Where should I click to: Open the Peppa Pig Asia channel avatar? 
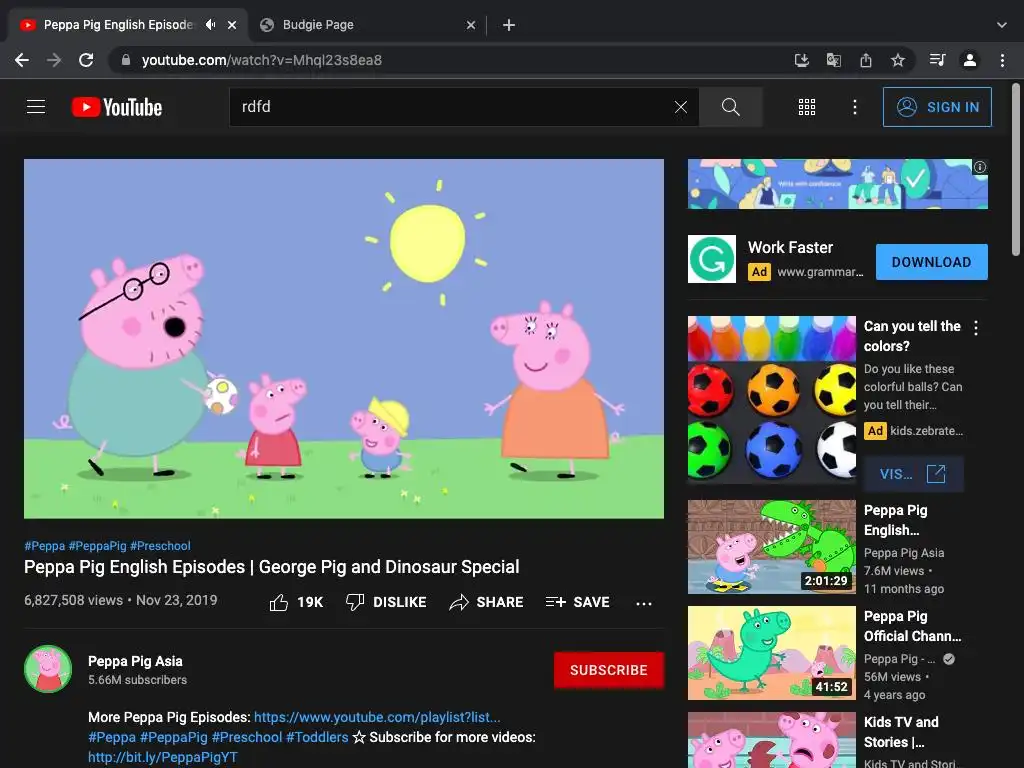[48, 669]
